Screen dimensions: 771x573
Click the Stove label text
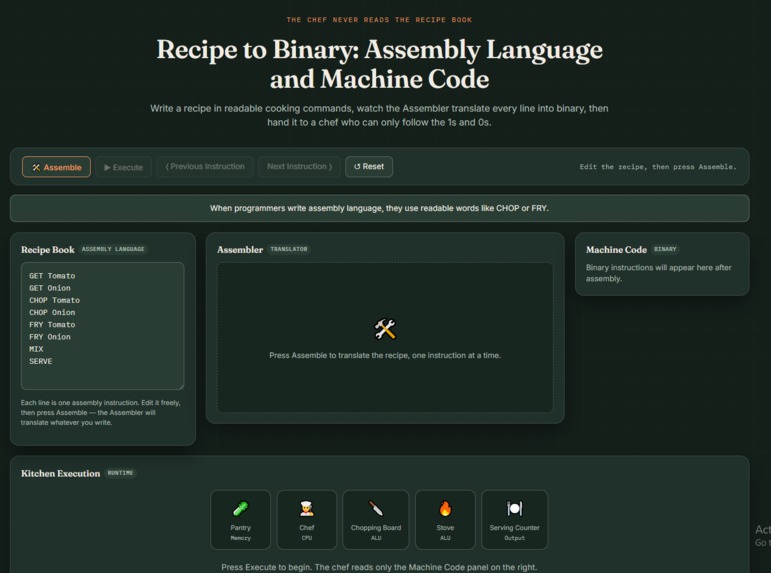coord(445,527)
